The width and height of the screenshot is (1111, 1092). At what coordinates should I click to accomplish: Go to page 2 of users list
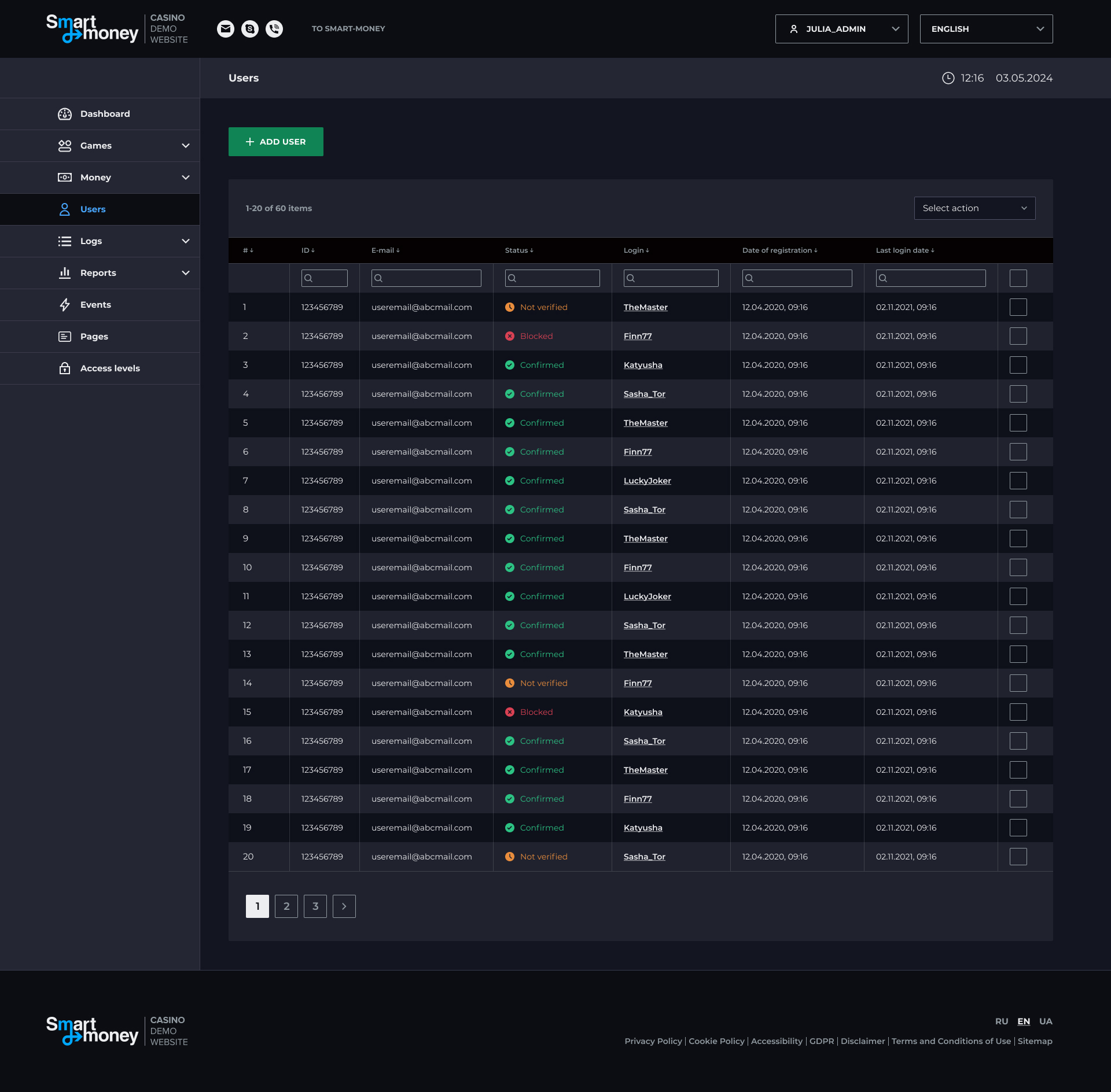tap(286, 906)
